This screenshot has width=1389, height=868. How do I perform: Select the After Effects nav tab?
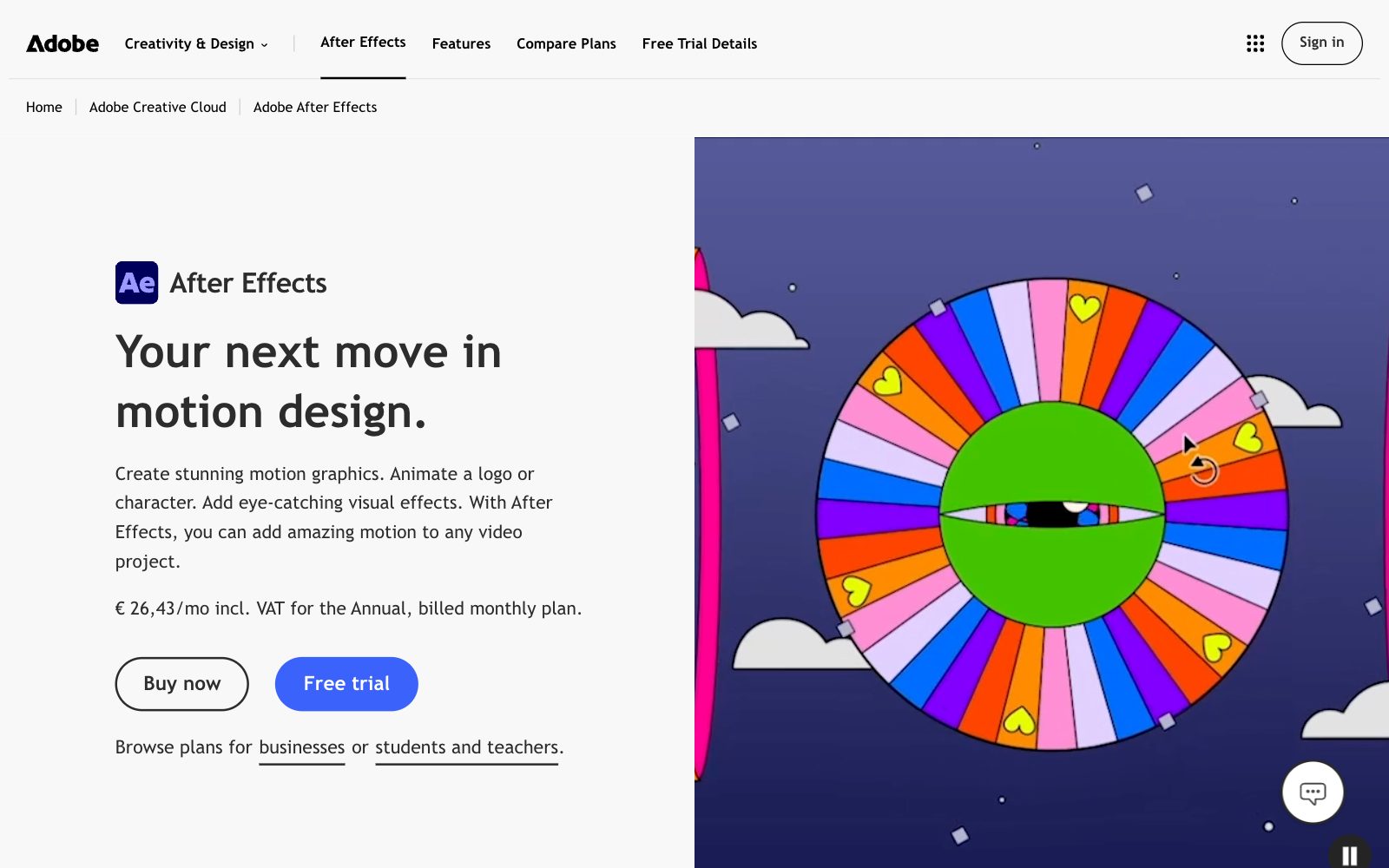(363, 43)
